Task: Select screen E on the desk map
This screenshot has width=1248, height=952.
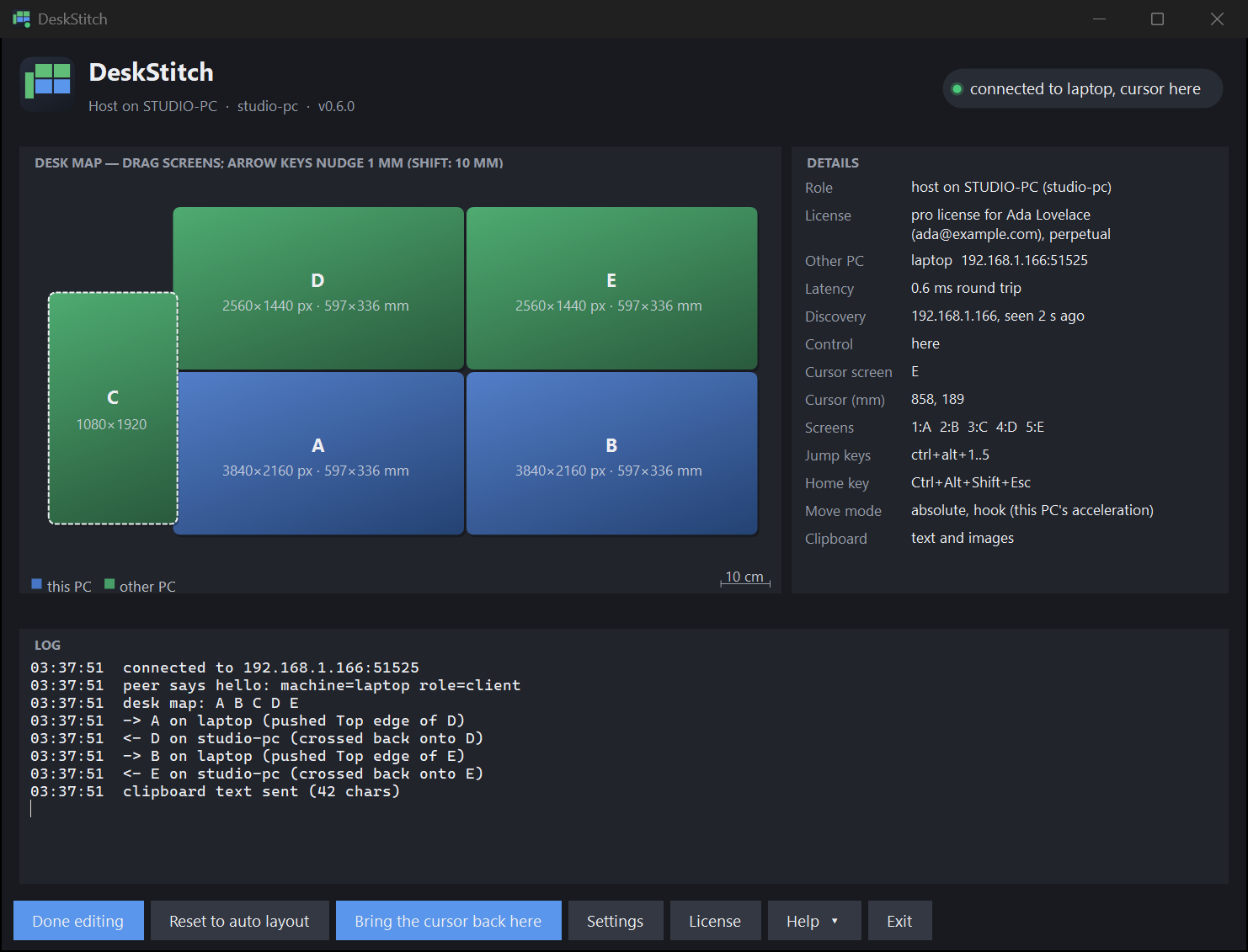Action: coord(611,288)
